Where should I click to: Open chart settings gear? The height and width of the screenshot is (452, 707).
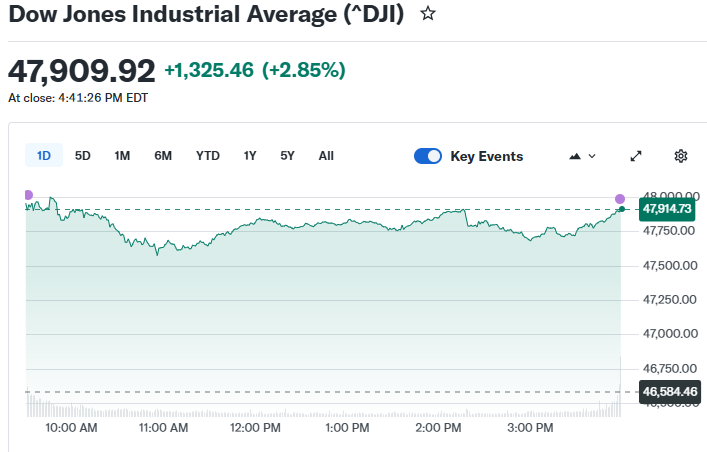tap(681, 156)
